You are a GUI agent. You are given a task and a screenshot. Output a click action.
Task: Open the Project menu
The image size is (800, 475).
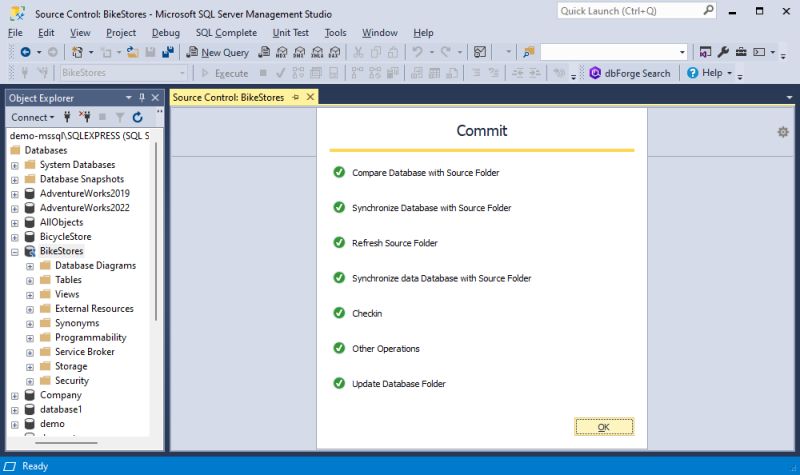[121, 33]
